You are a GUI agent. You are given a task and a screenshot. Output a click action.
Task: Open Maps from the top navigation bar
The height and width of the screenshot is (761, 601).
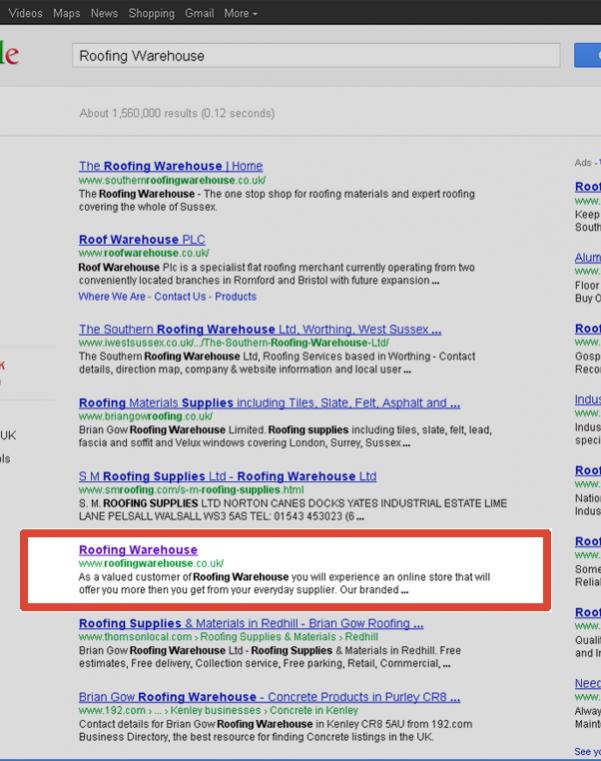66,13
